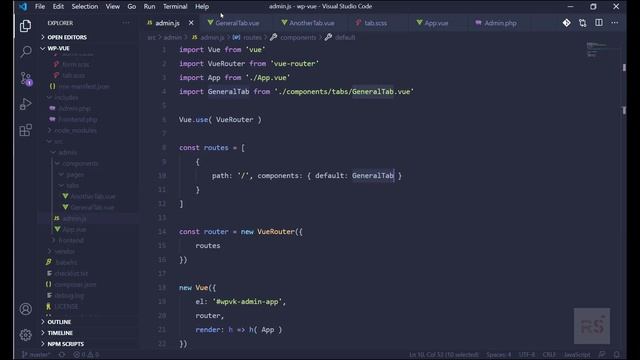The width and height of the screenshot is (640, 360).
Task: Open the Terminal menu
Action: tap(175, 7)
